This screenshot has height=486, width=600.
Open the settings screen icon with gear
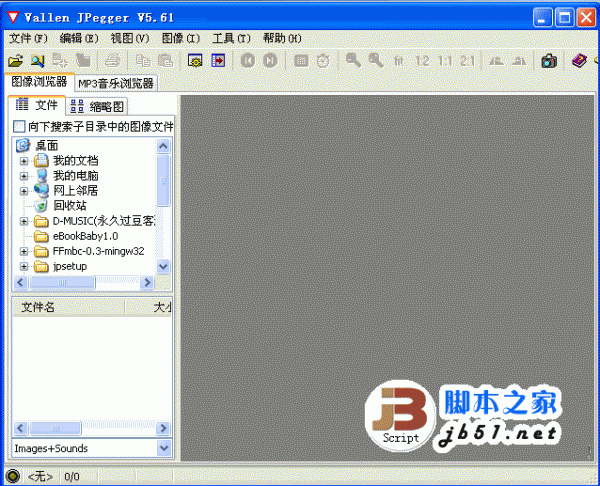tap(195, 61)
